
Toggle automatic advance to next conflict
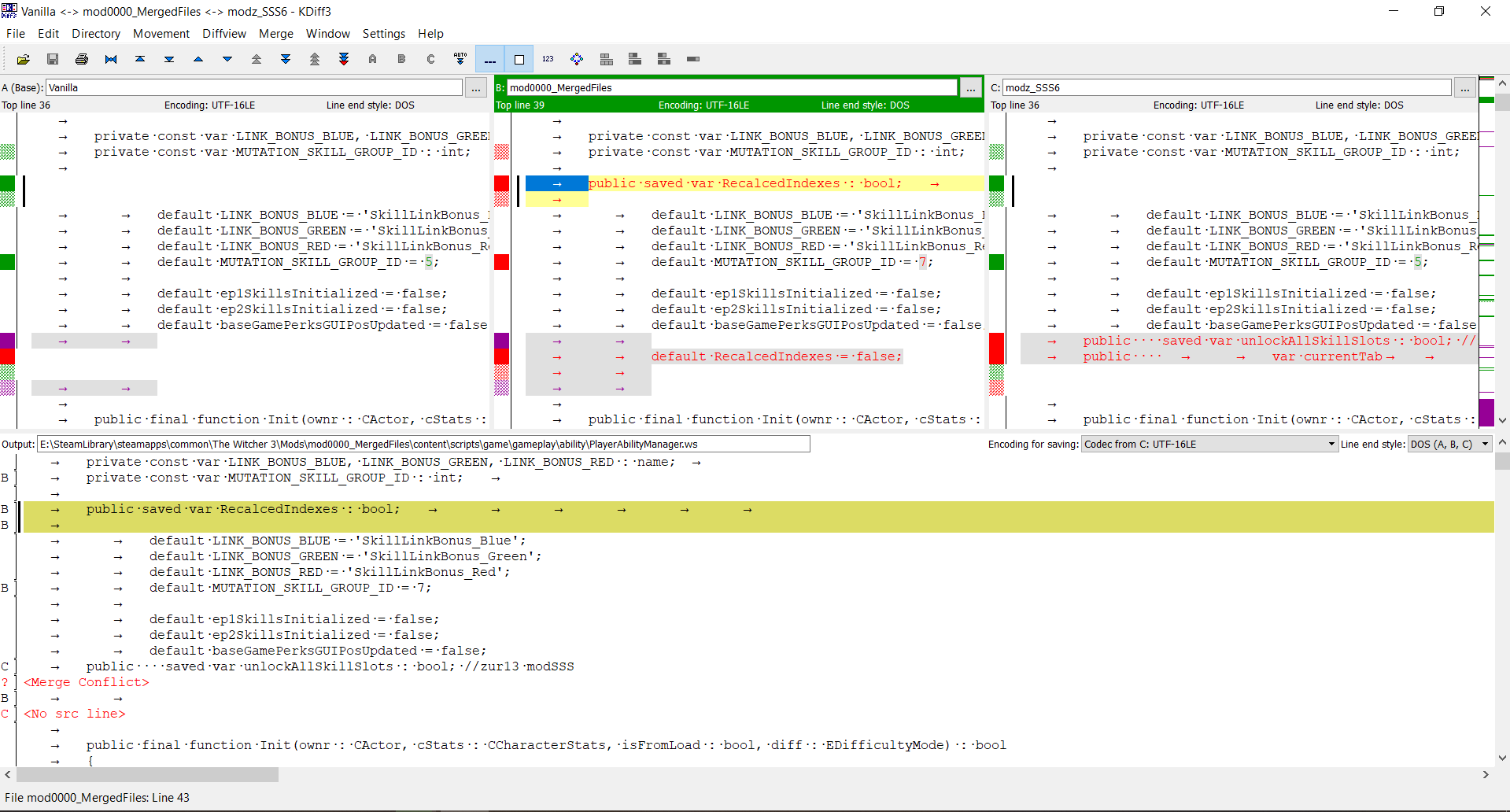click(x=460, y=59)
